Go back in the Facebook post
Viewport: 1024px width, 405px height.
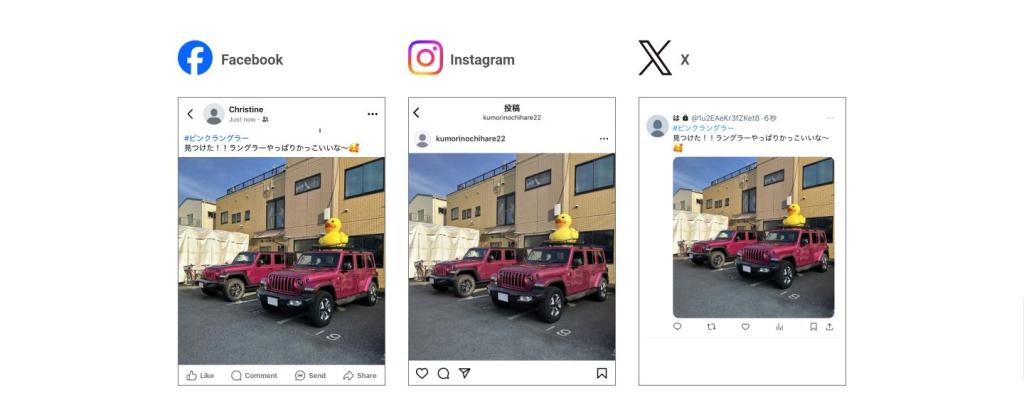click(x=190, y=114)
